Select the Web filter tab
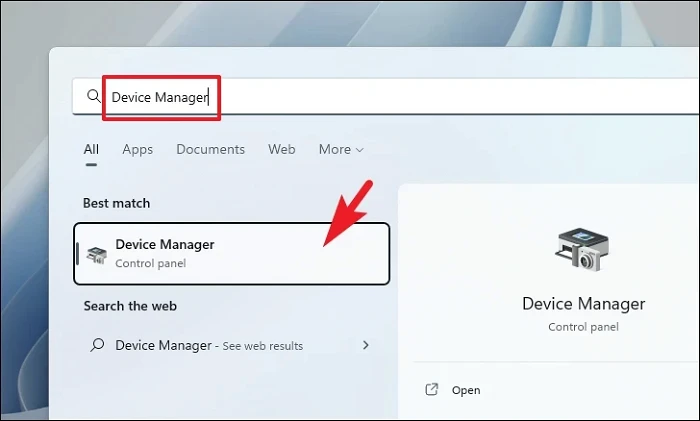Viewport: 700px width, 421px height. [x=281, y=149]
